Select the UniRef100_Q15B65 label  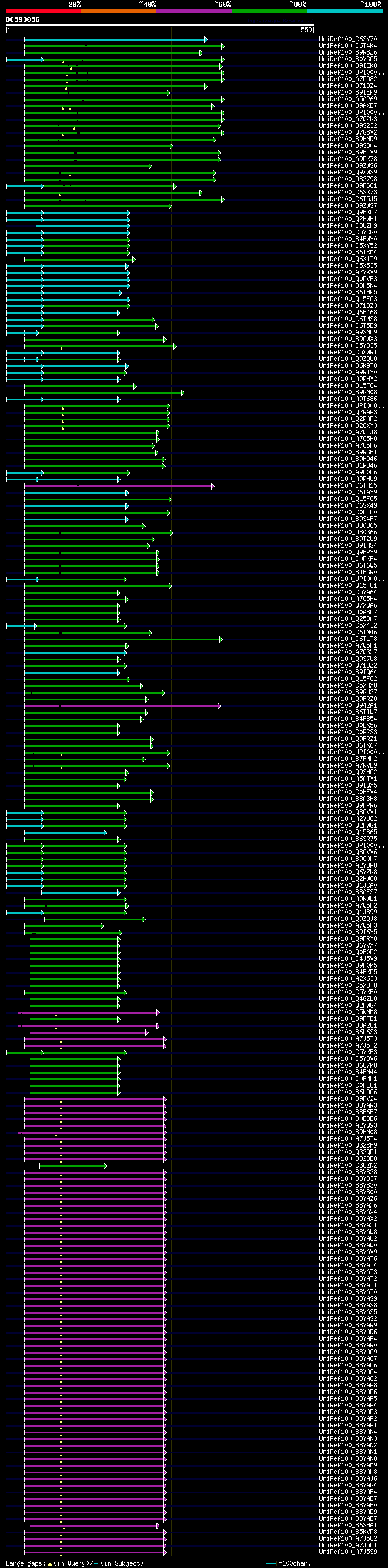(348, 833)
